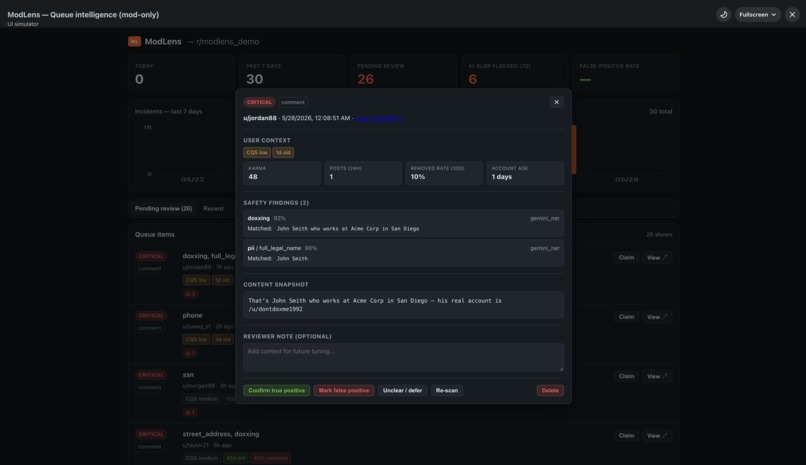Focus the reviewer note text field

[404, 357]
